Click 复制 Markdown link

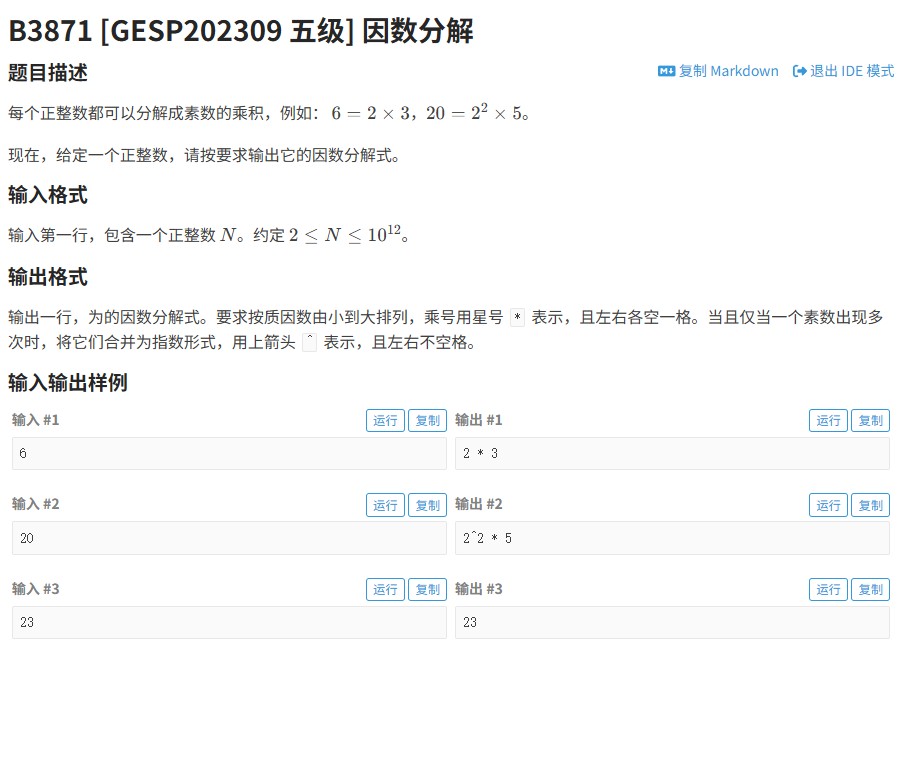[718, 71]
